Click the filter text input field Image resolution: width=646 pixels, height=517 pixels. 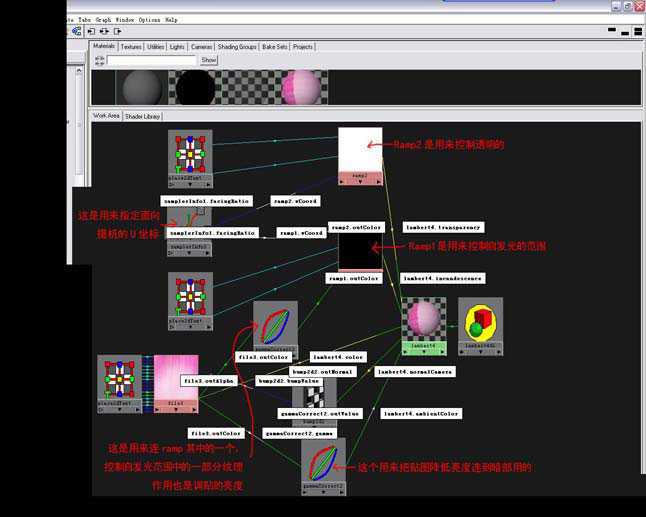pos(152,60)
